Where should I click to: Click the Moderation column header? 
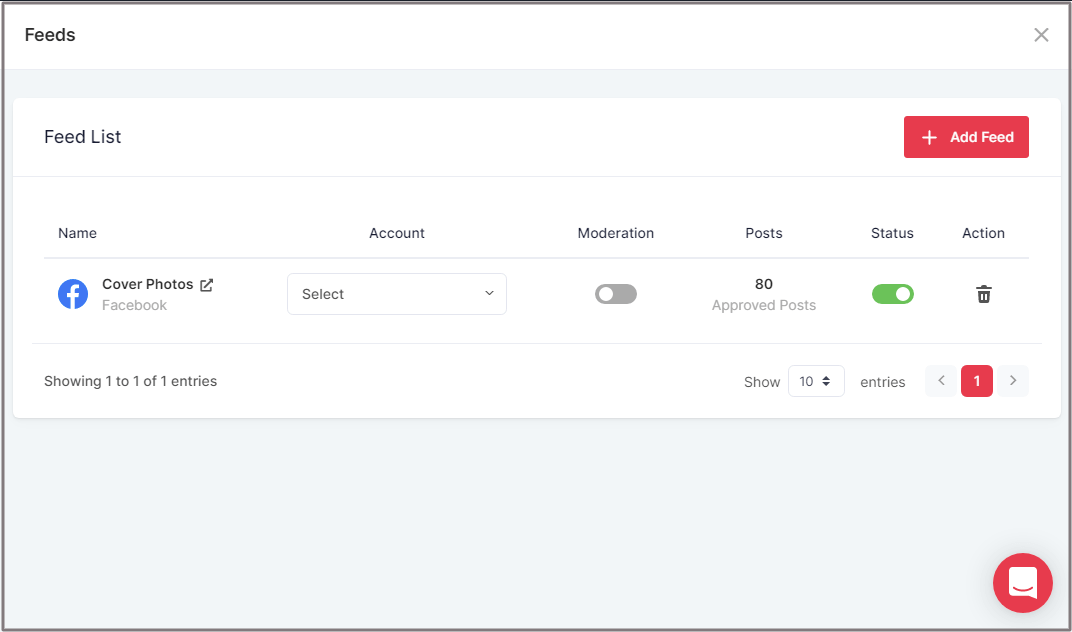pyautogui.click(x=616, y=233)
